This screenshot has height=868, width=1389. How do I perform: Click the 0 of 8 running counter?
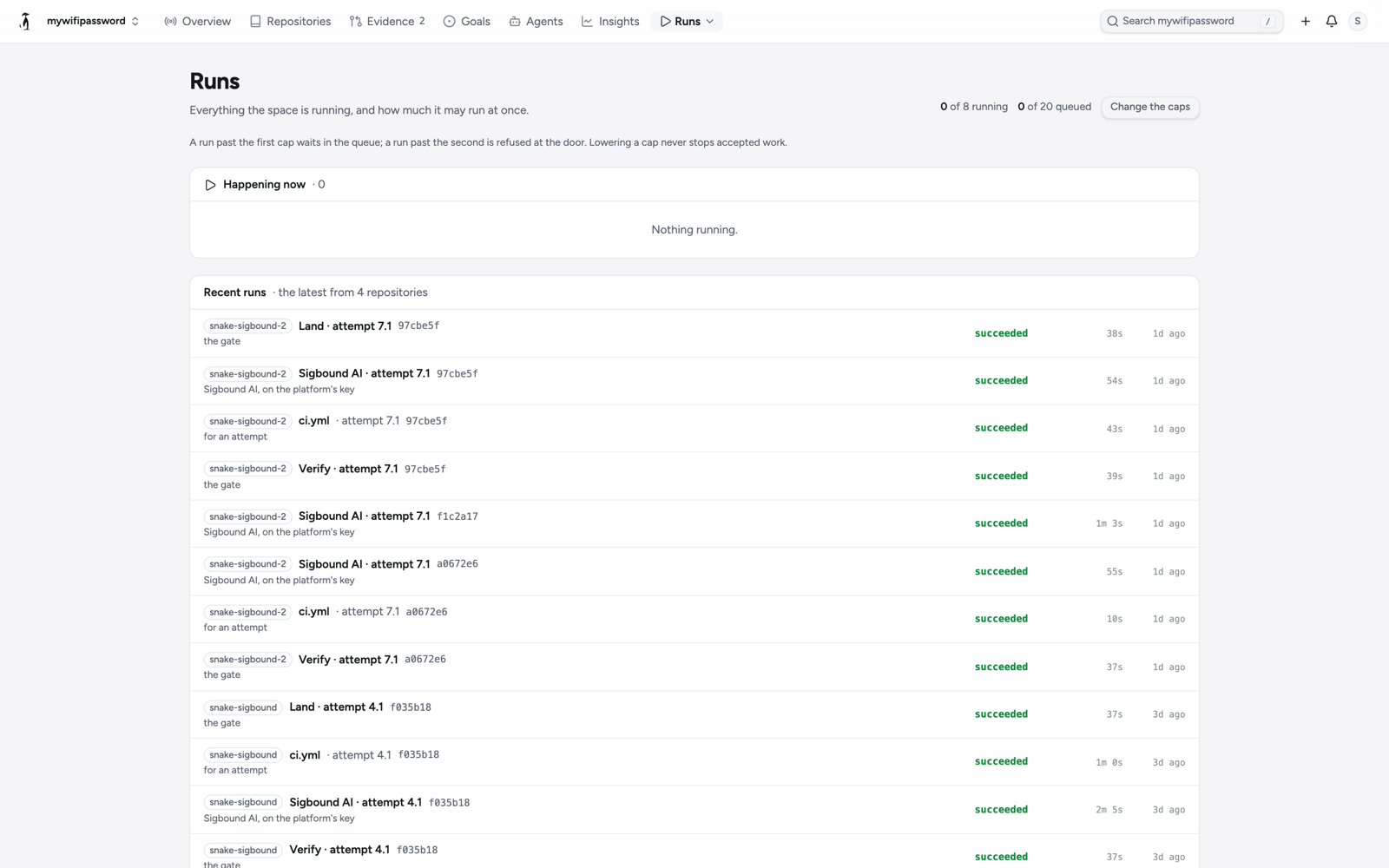[x=974, y=107]
